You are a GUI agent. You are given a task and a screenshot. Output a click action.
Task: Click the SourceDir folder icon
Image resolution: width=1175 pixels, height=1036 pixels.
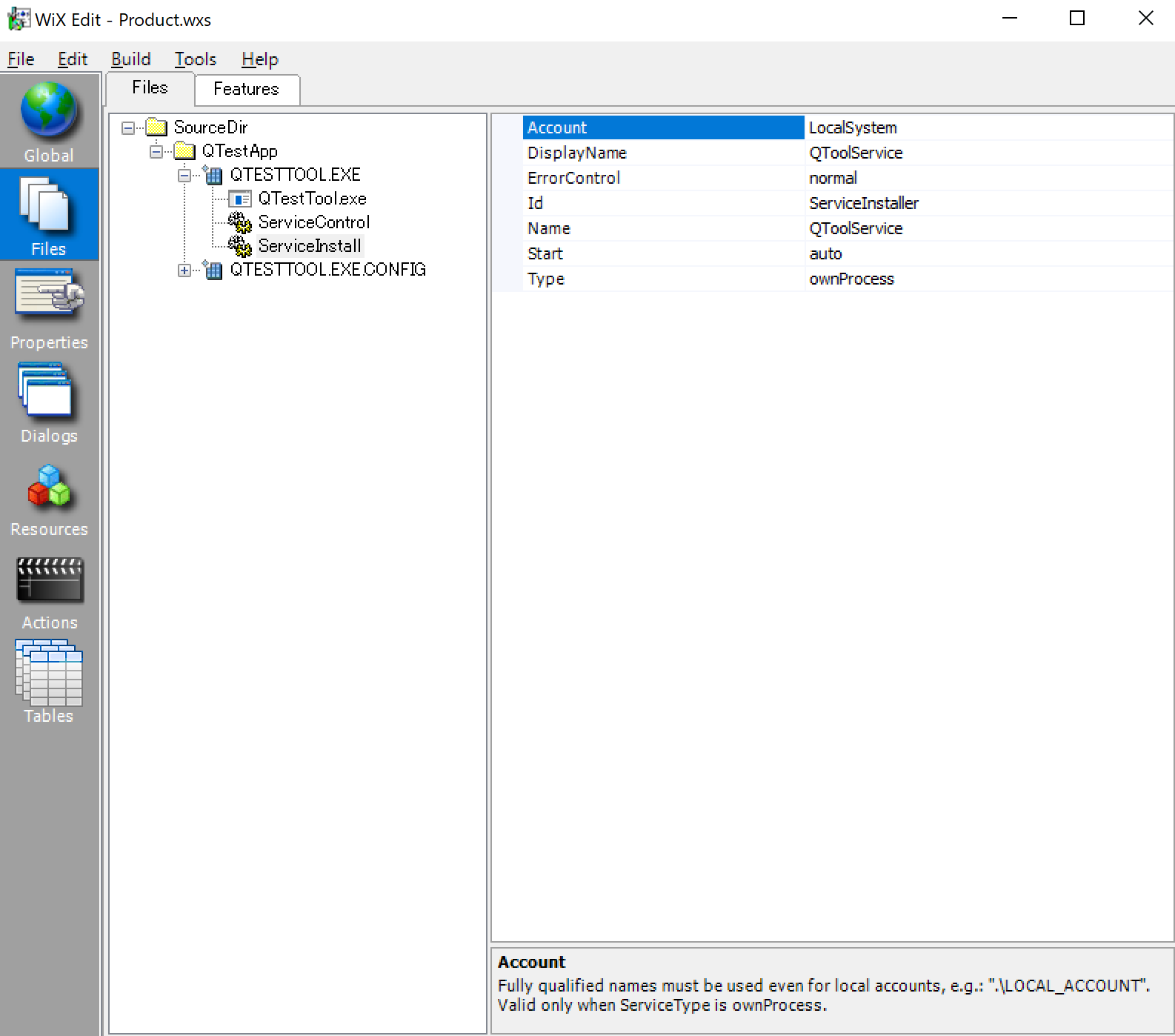tap(156, 127)
